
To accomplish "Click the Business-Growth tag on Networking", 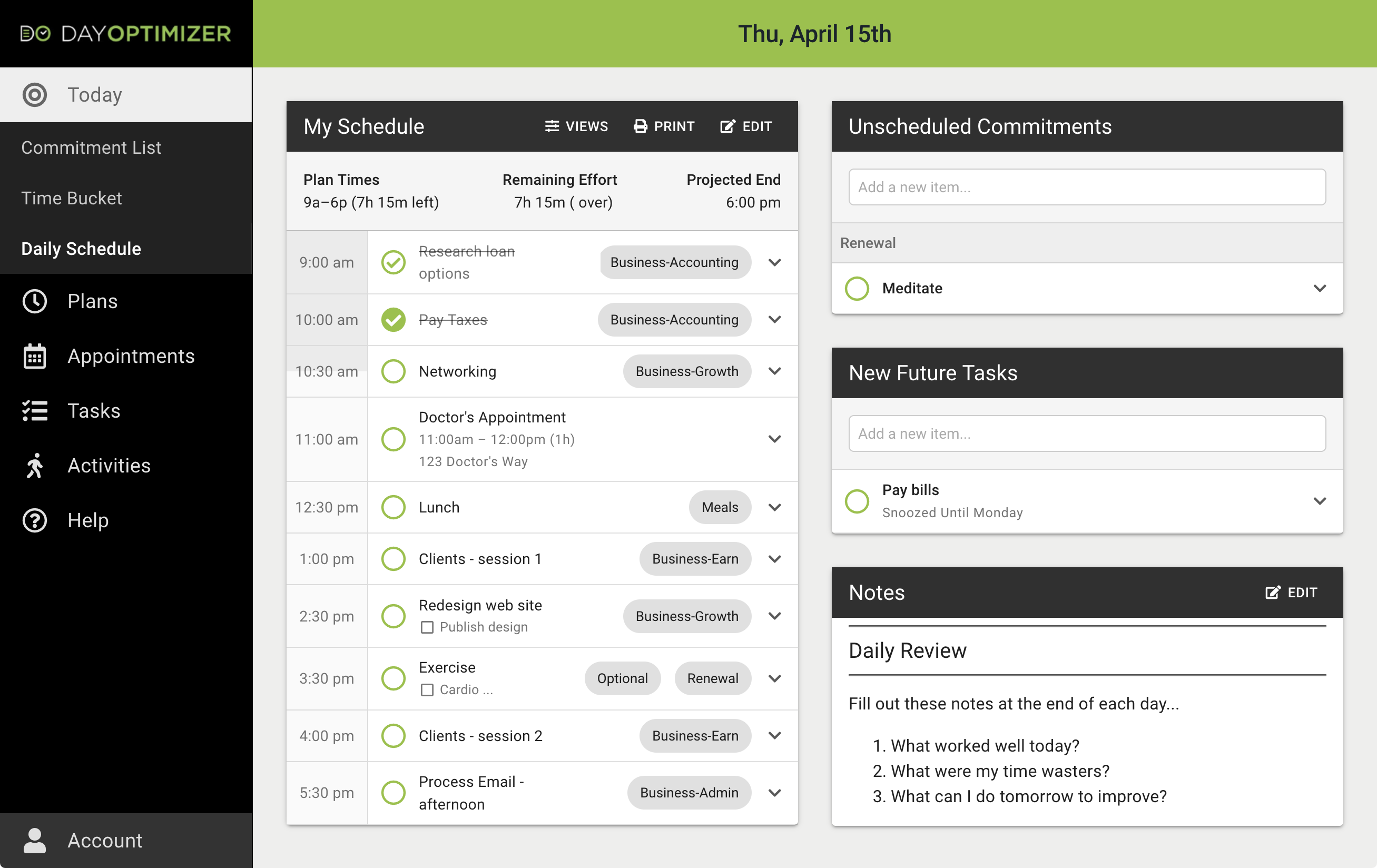I will tap(686, 371).
